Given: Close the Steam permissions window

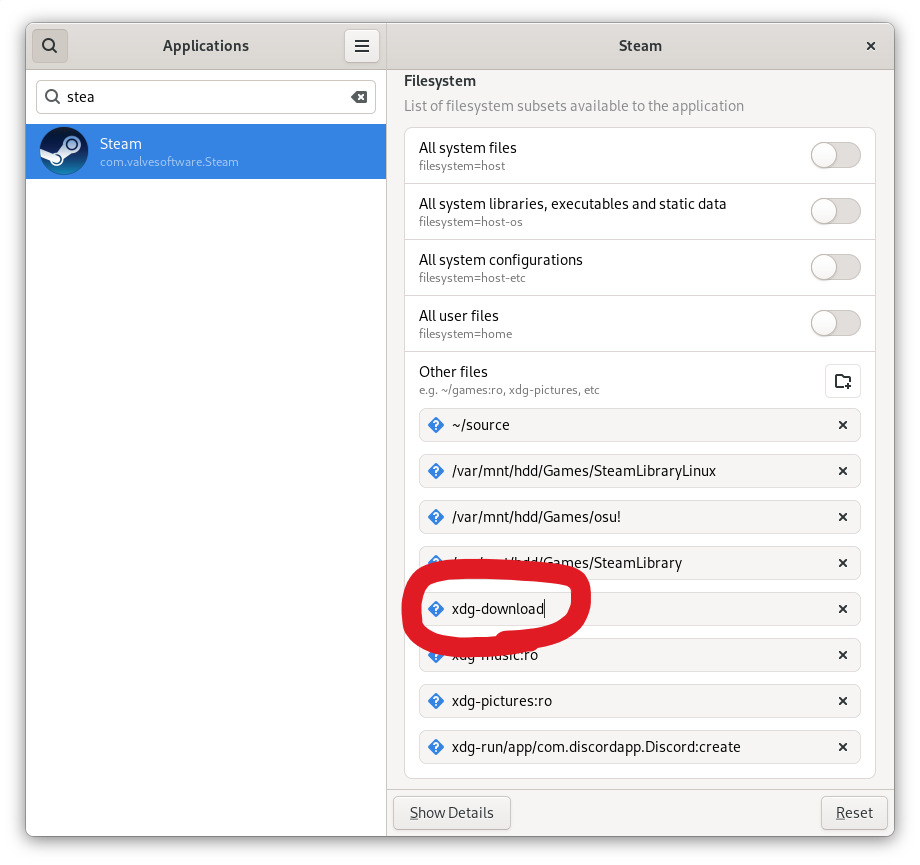Looking at the screenshot, I should (871, 46).
